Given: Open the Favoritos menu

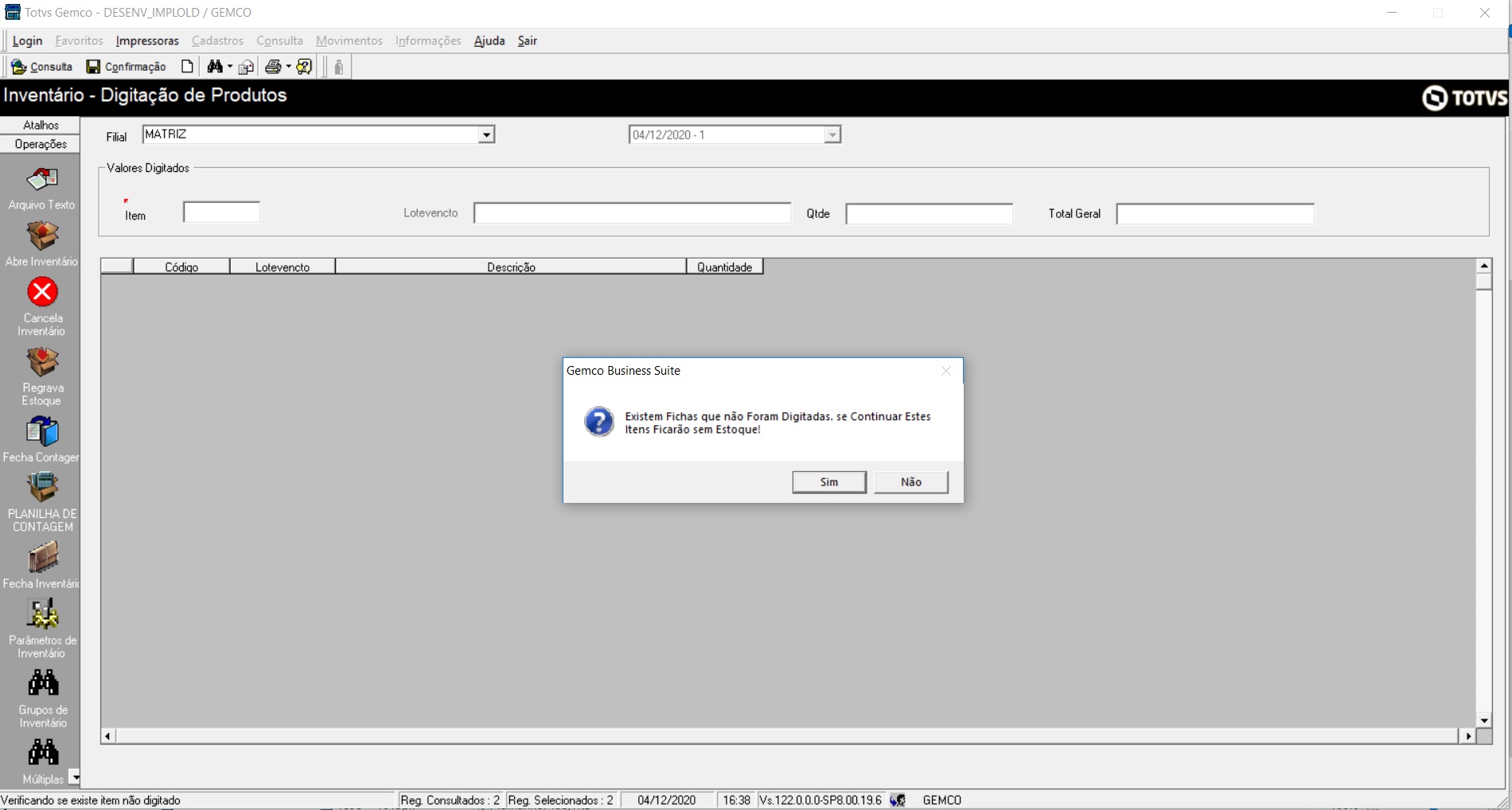Looking at the screenshot, I should pos(79,41).
